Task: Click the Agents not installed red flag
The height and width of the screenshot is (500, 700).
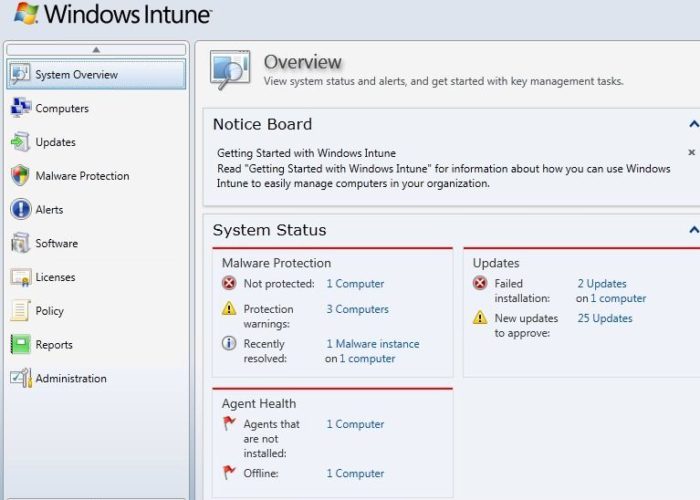Action: (x=229, y=423)
